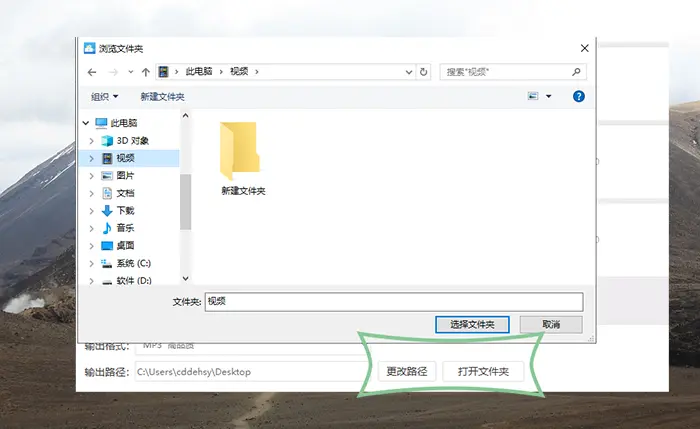This screenshot has height=429, width=700.
Task: Select 系统 (C:) drive in tree
Action: click(134, 263)
